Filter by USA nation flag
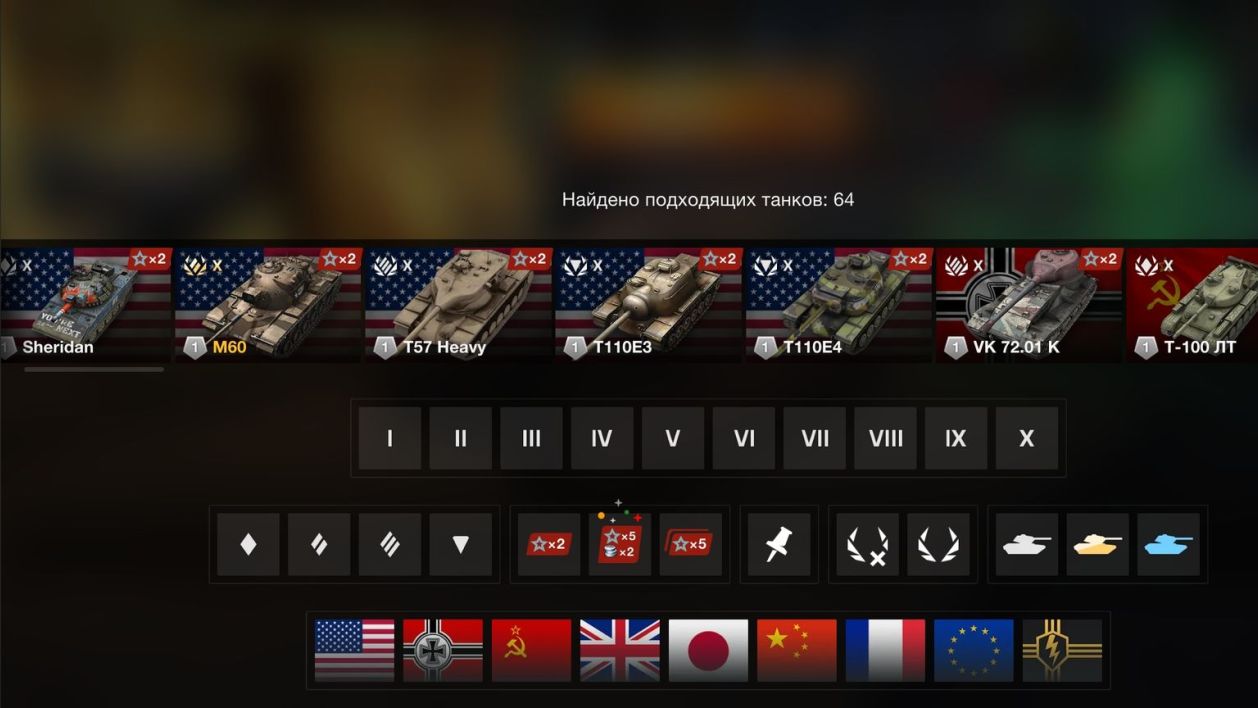The image size is (1258, 708). coord(354,650)
